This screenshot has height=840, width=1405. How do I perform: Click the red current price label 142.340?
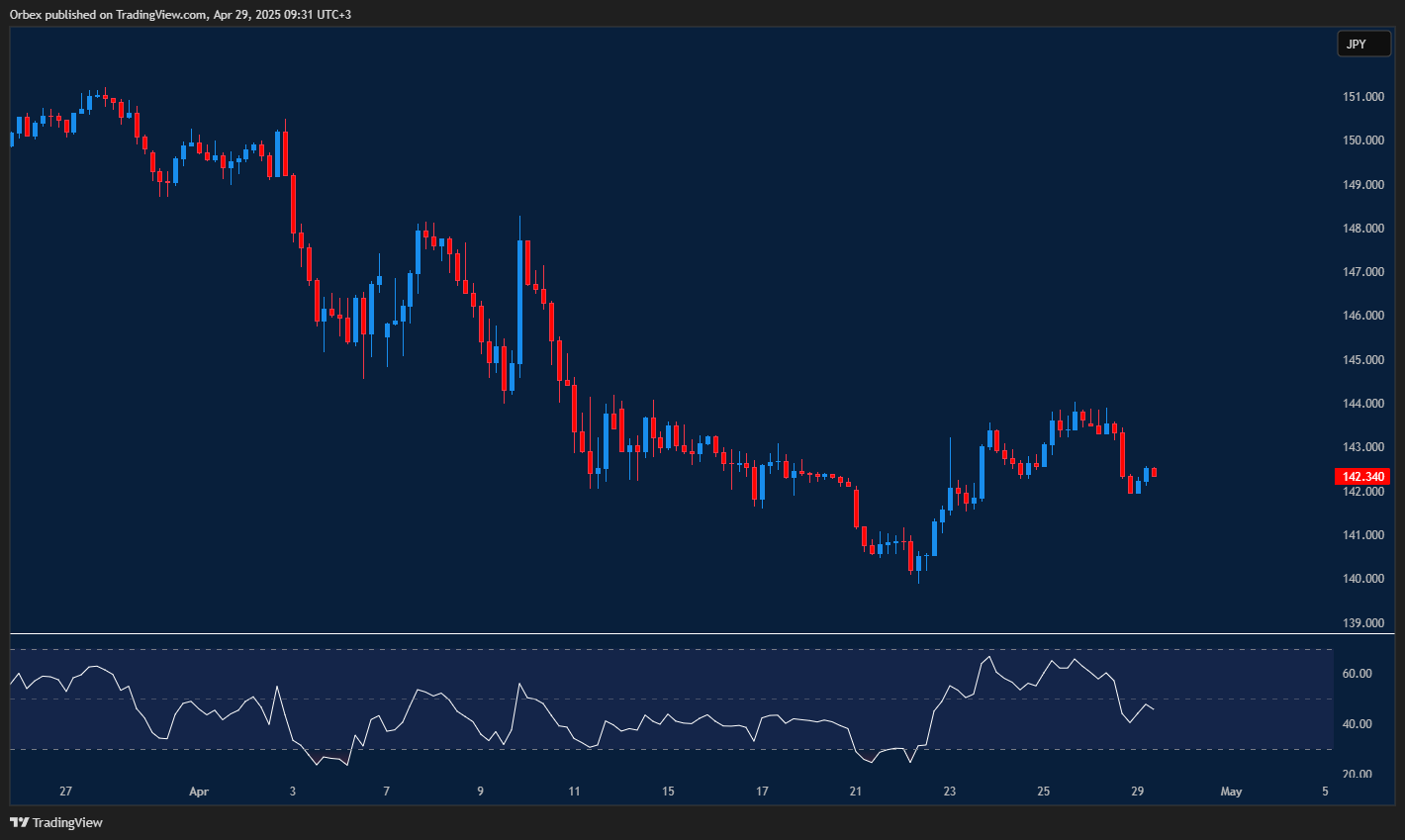point(1364,476)
